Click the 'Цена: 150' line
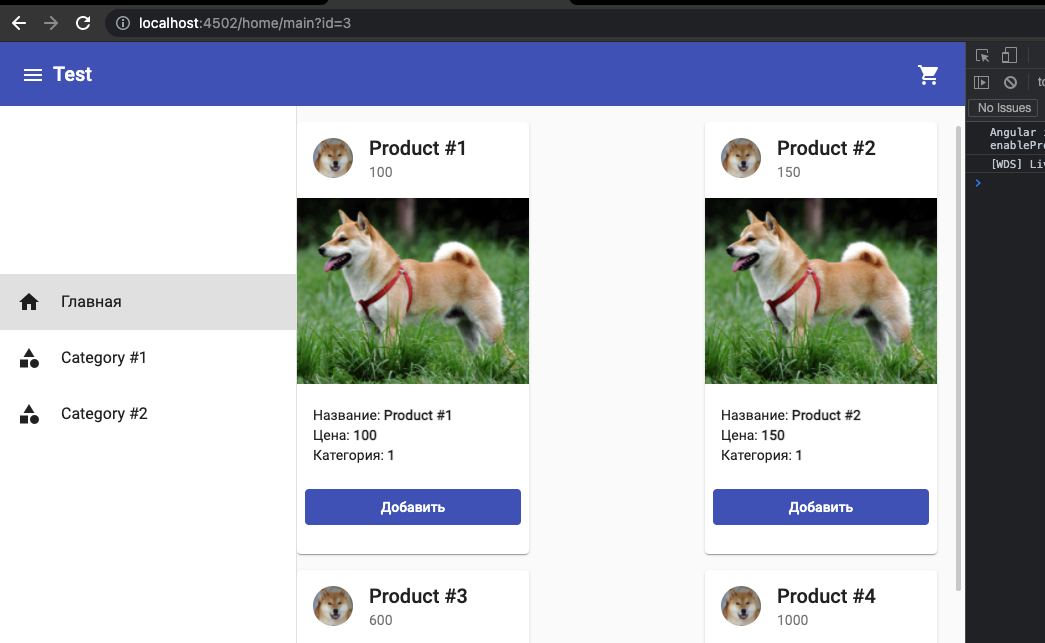The height and width of the screenshot is (643, 1045). [x=752, y=435]
